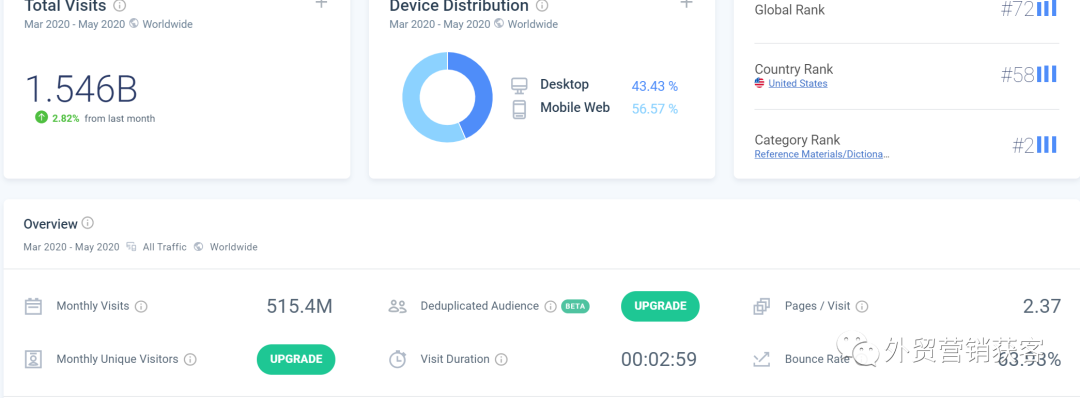
Task: Click the plus icon on Total Visits card
Action: tap(321, 3)
